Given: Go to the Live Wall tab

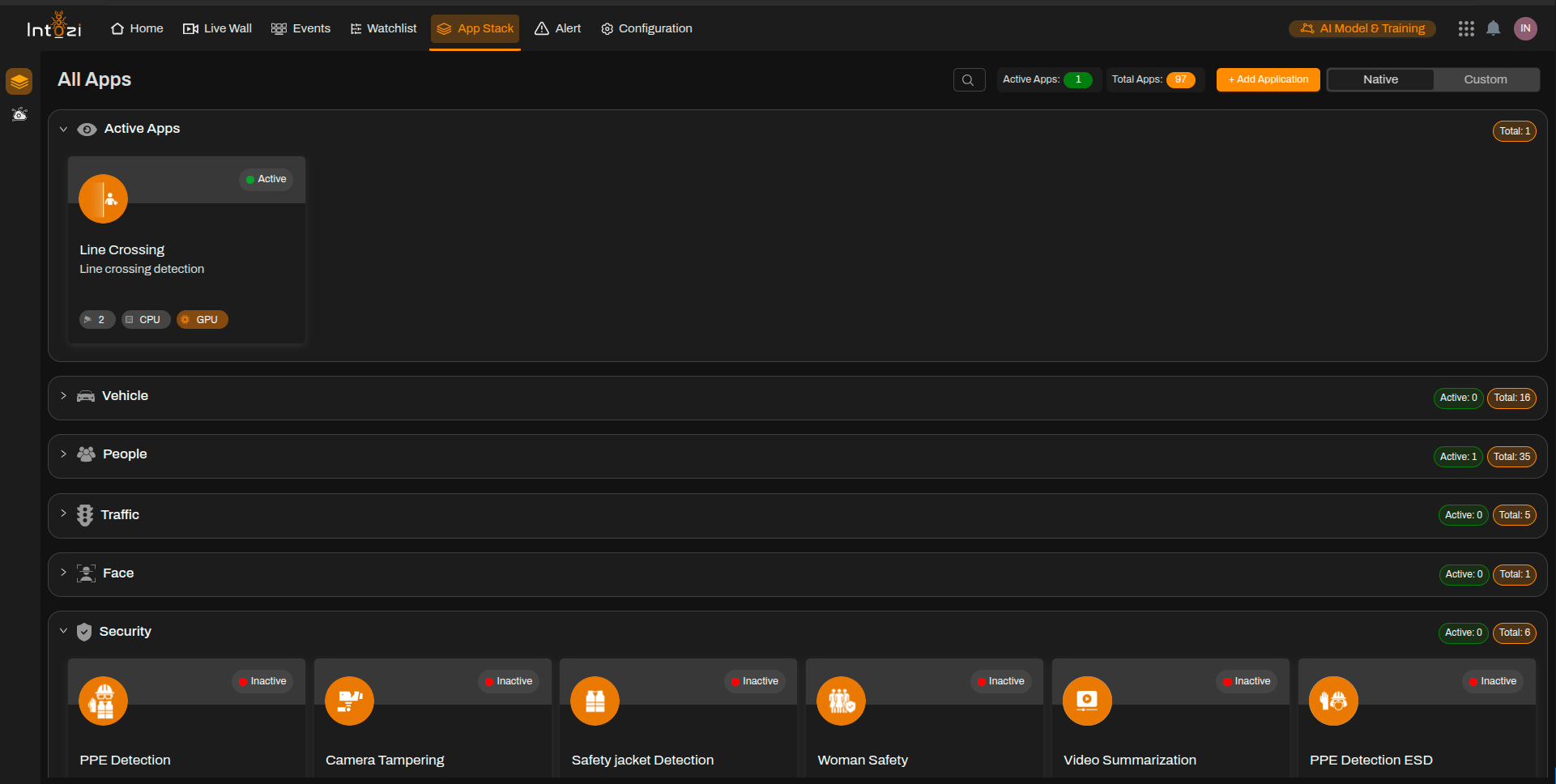Looking at the screenshot, I should click(217, 28).
